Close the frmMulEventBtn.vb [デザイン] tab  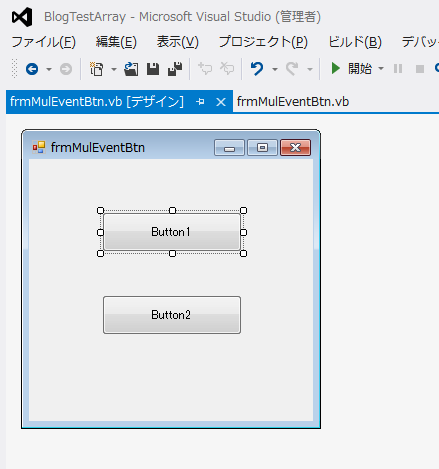pyautogui.click(x=221, y=102)
